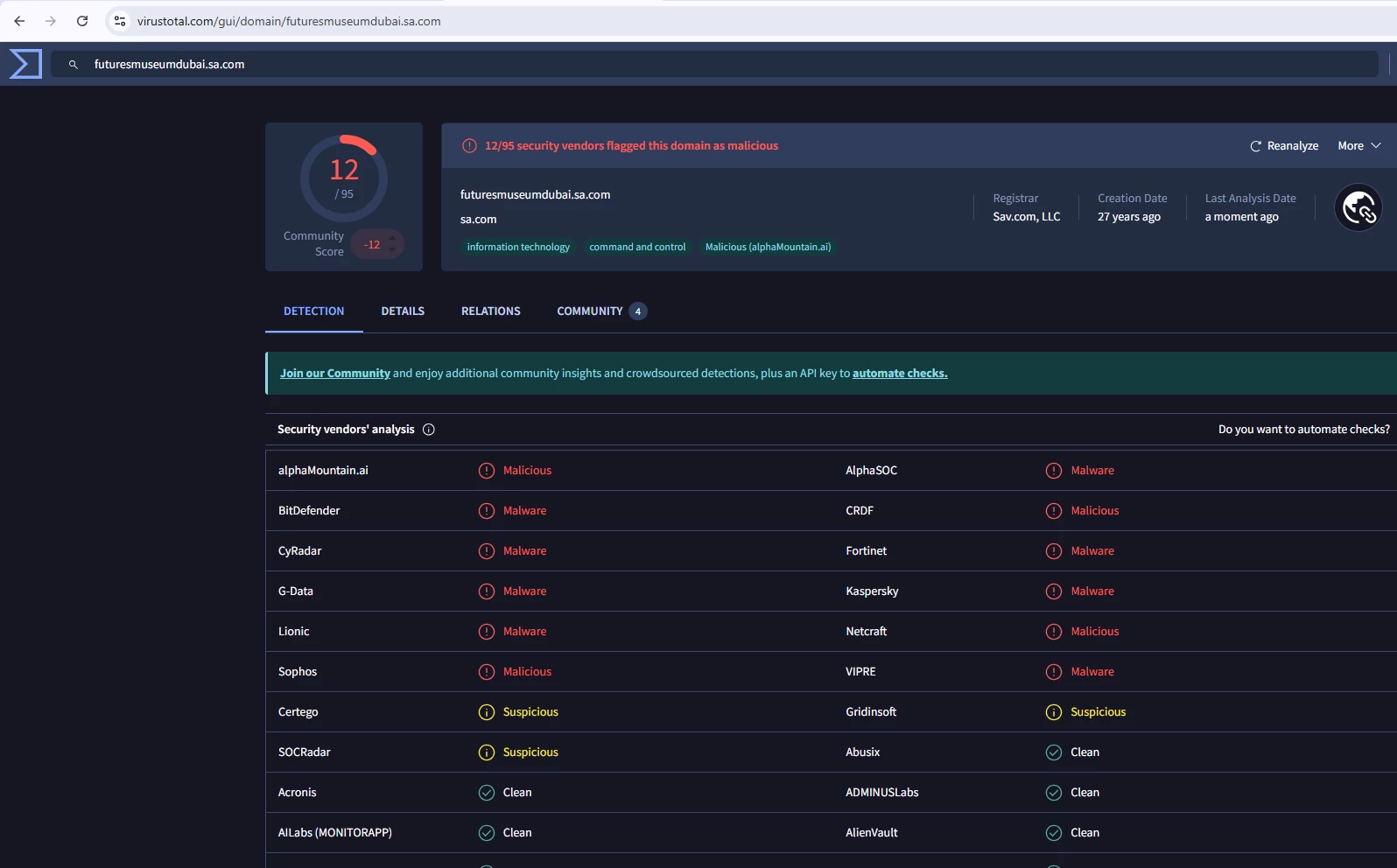Screen dimensions: 1397x868
Task: Reload the current page
Action: pos(82,21)
